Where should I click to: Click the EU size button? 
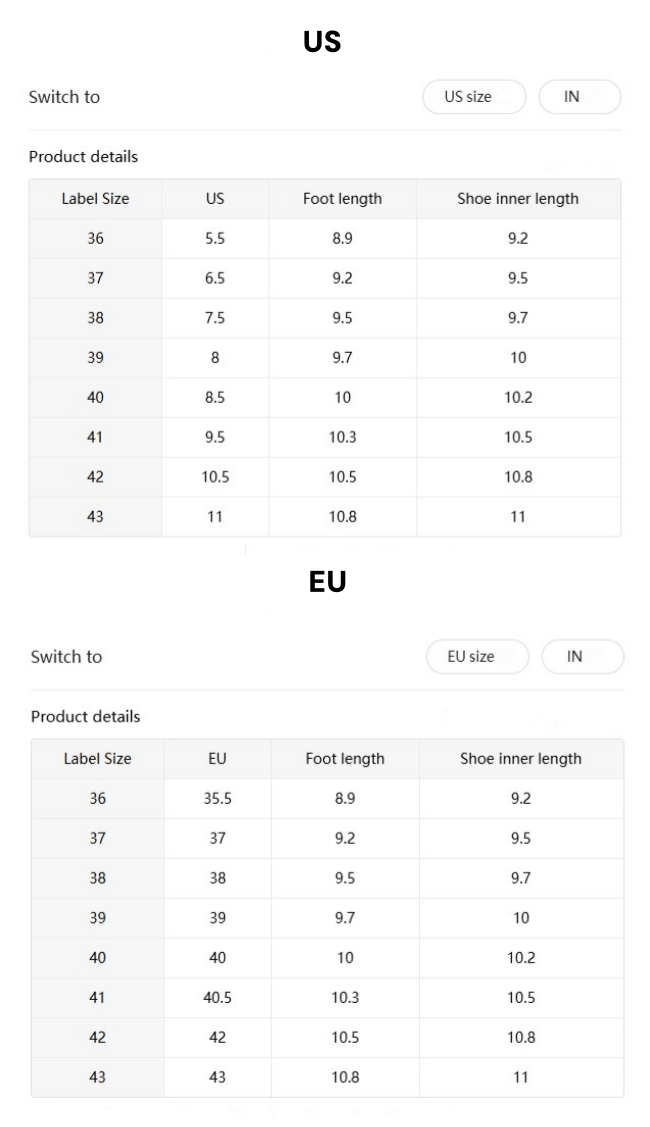[x=477, y=656]
